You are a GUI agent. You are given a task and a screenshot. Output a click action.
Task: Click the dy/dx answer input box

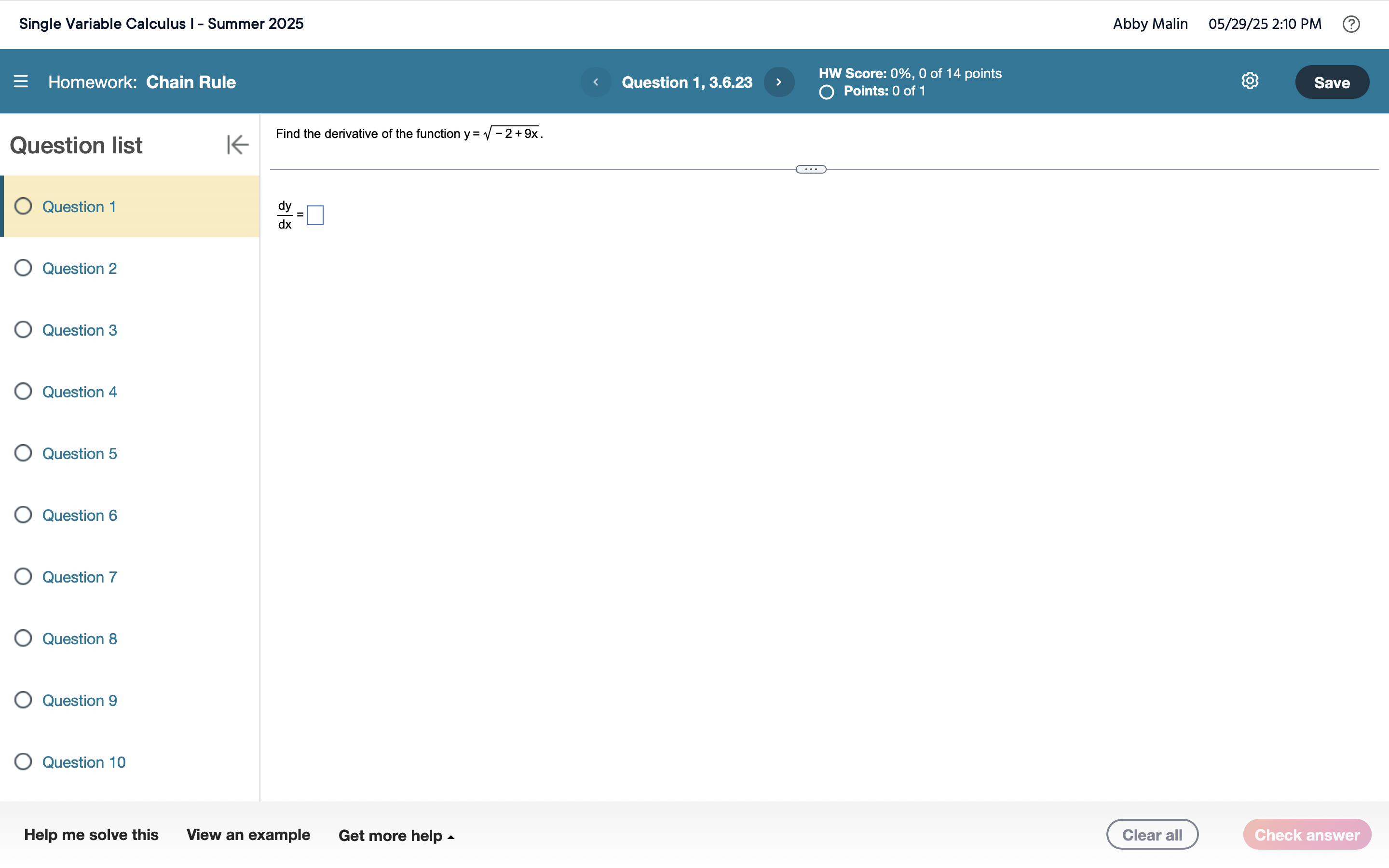point(315,215)
